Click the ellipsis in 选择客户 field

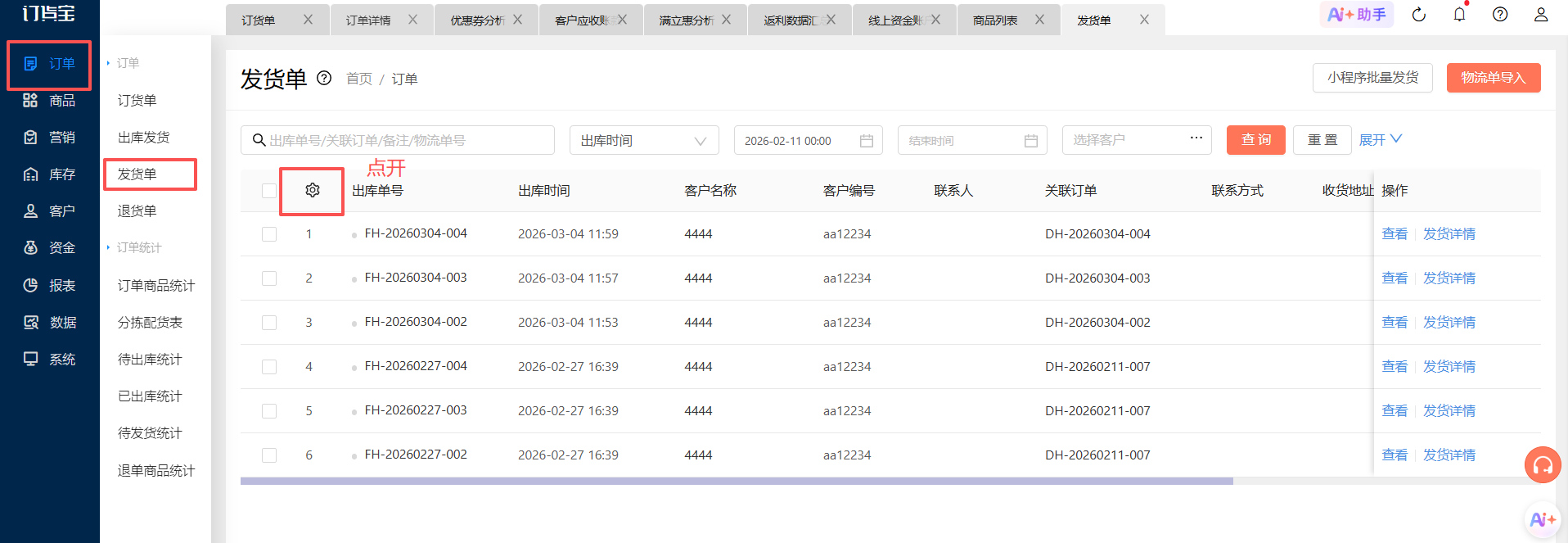[x=1196, y=138]
